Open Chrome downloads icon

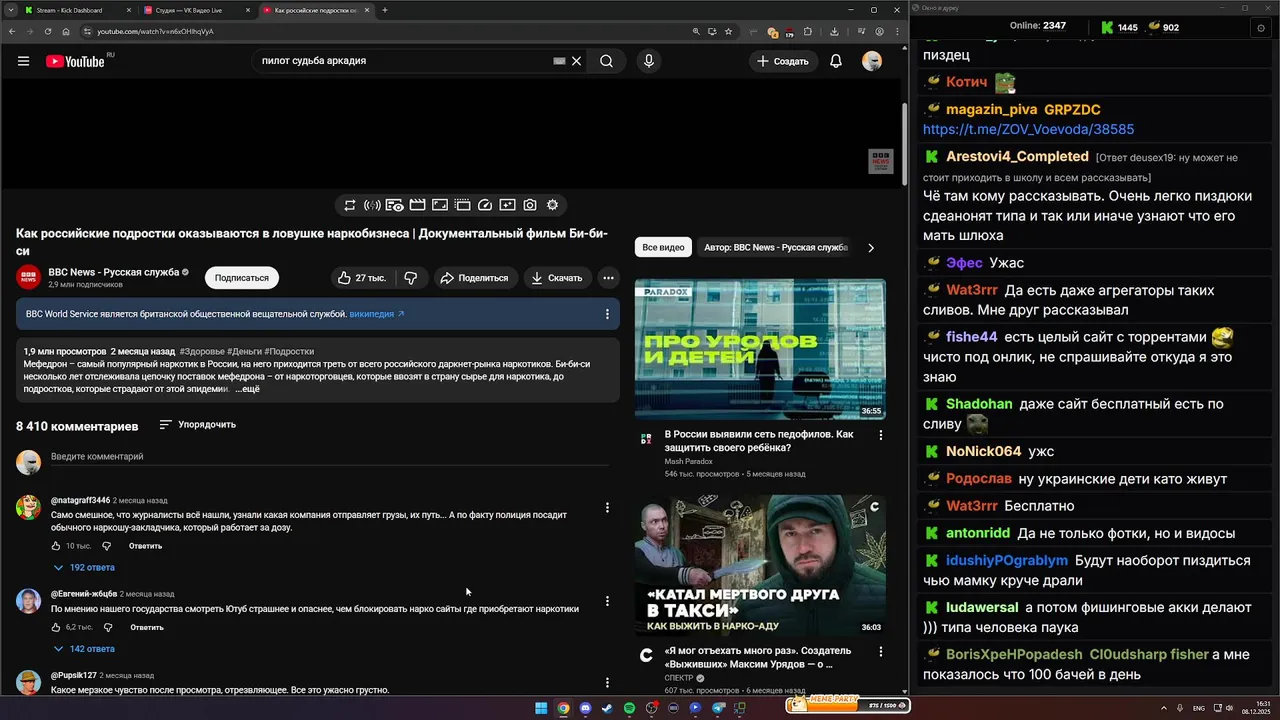(x=834, y=31)
